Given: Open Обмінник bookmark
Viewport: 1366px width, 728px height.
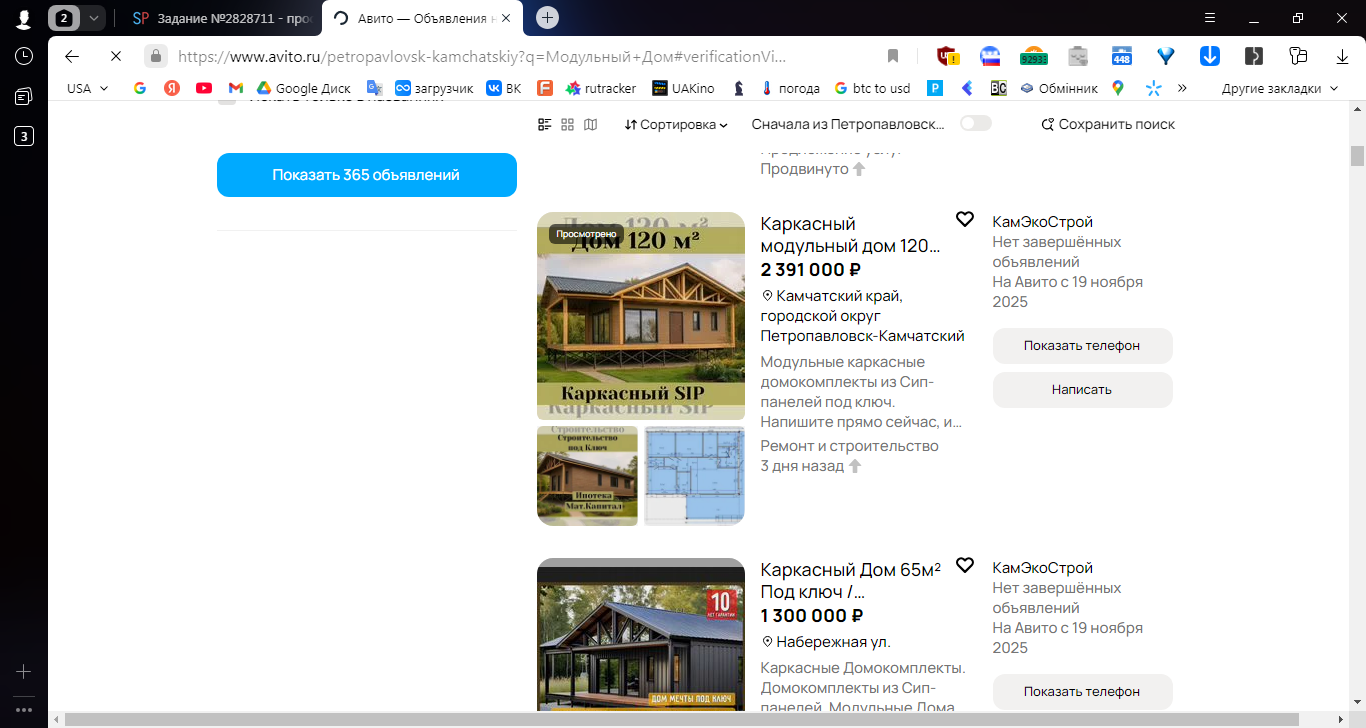Looking at the screenshot, I should click(x=1058, y=88).
